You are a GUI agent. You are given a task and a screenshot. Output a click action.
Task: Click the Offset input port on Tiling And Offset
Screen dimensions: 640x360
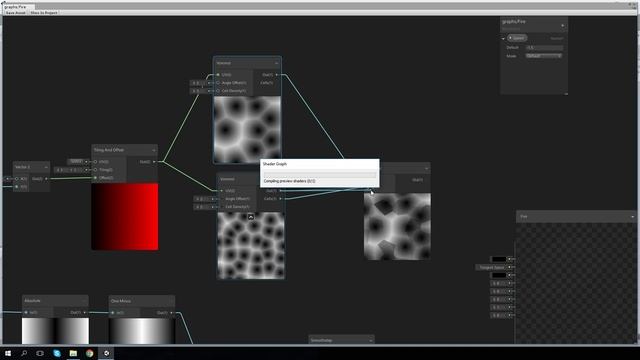(x=96, y=178)
